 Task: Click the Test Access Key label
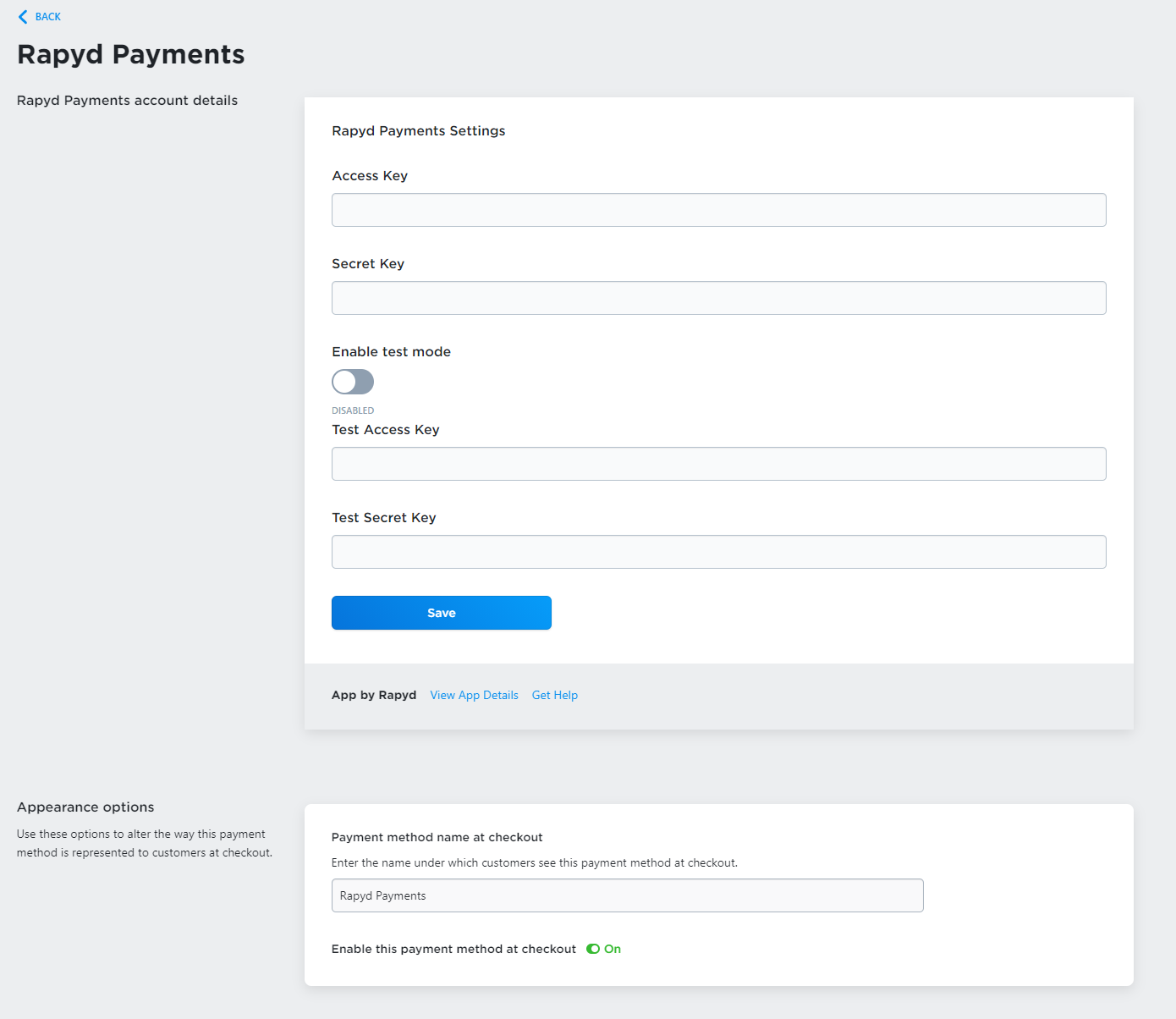click(x=386, y=430)
